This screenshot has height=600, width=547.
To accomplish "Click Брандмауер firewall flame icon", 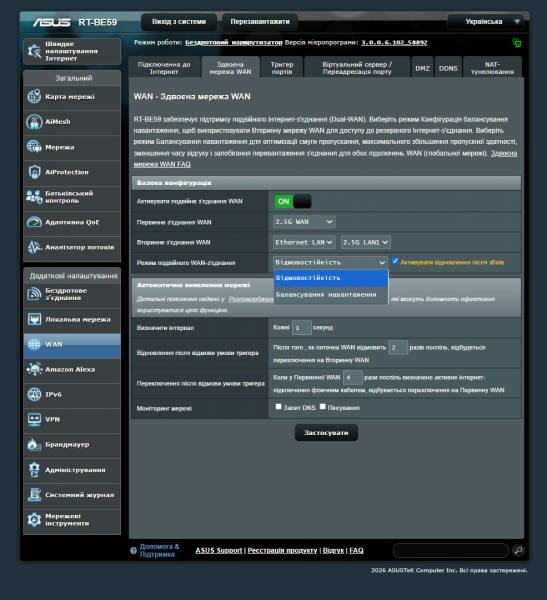I will pos(34,445).
